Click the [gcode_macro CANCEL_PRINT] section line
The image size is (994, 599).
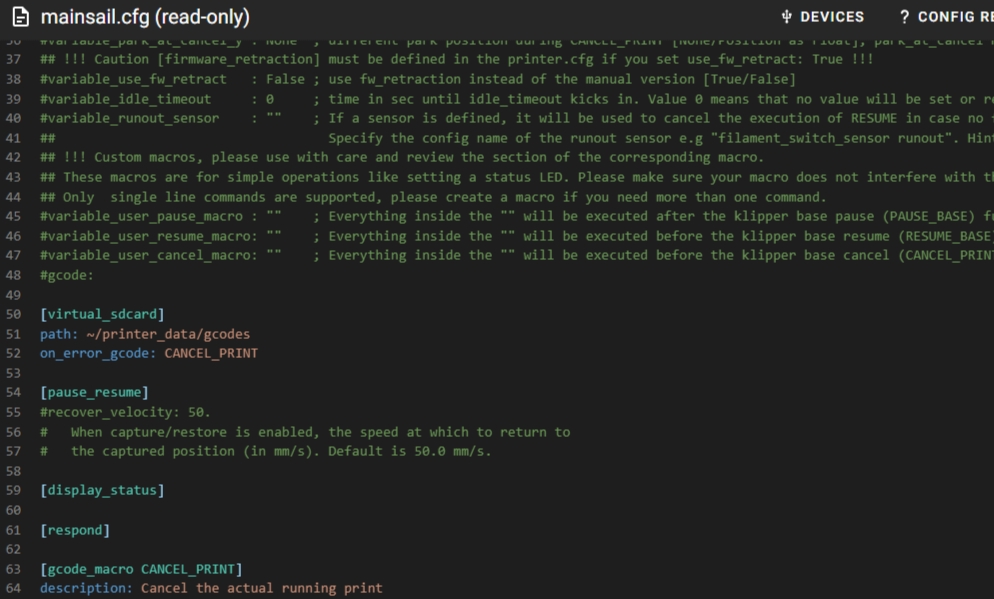coord(141,569)
